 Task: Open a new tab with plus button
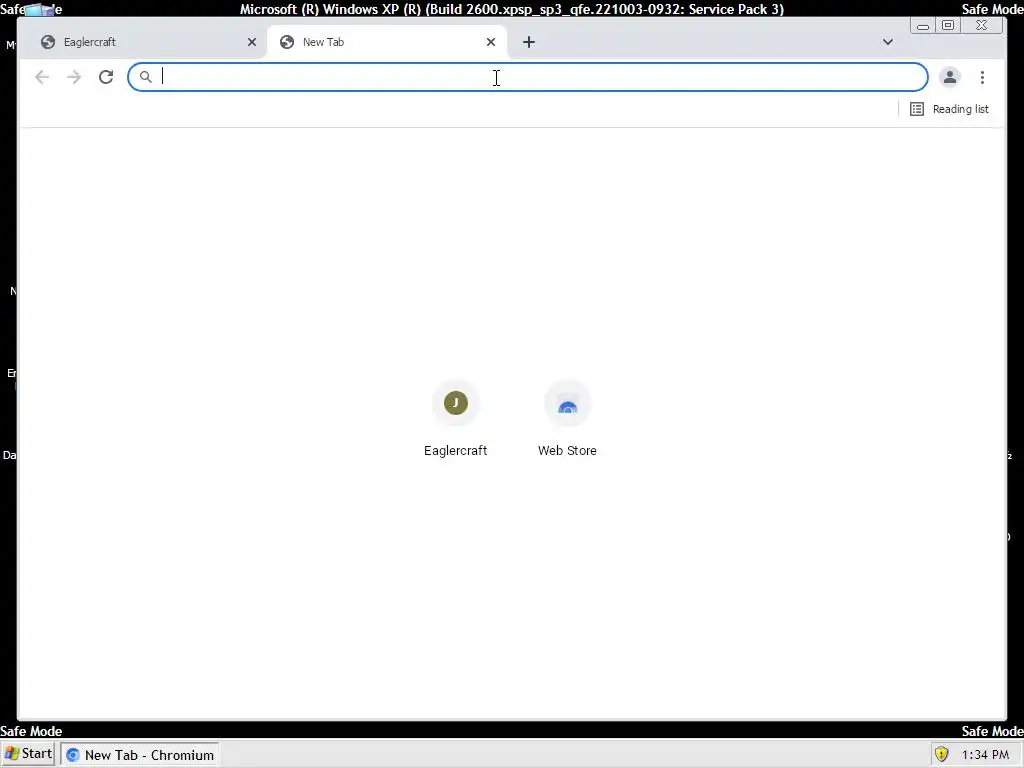click(x=529, y=42)
